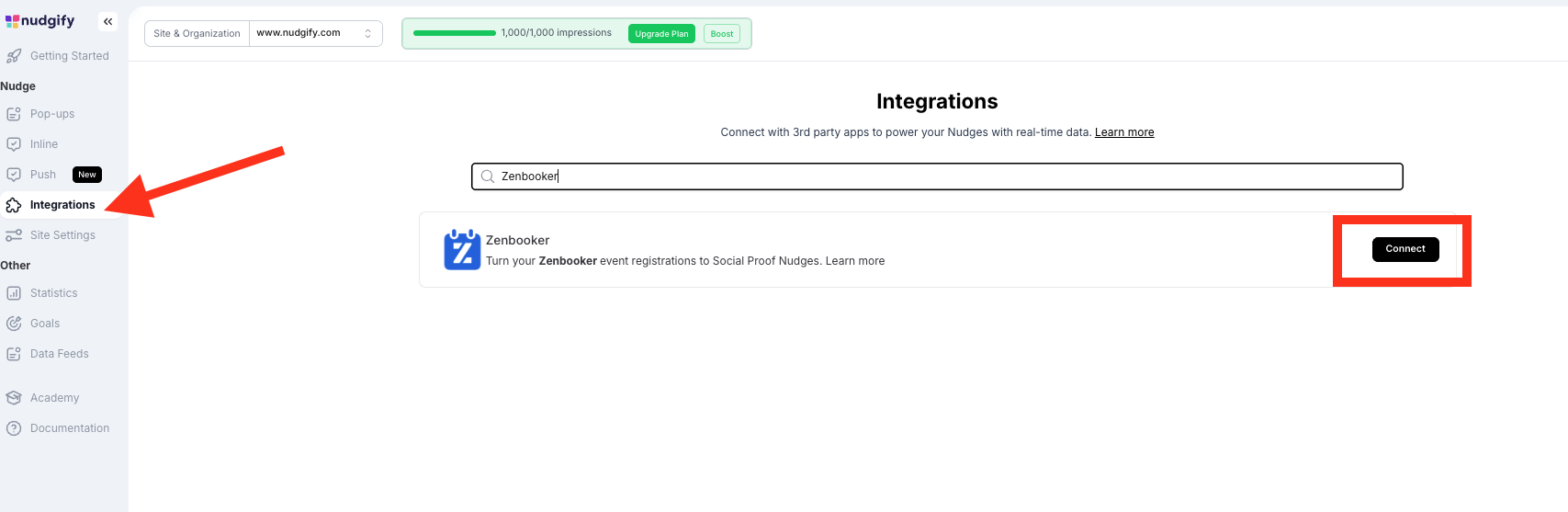Click the Pop-ups sidebar icon

14,114
